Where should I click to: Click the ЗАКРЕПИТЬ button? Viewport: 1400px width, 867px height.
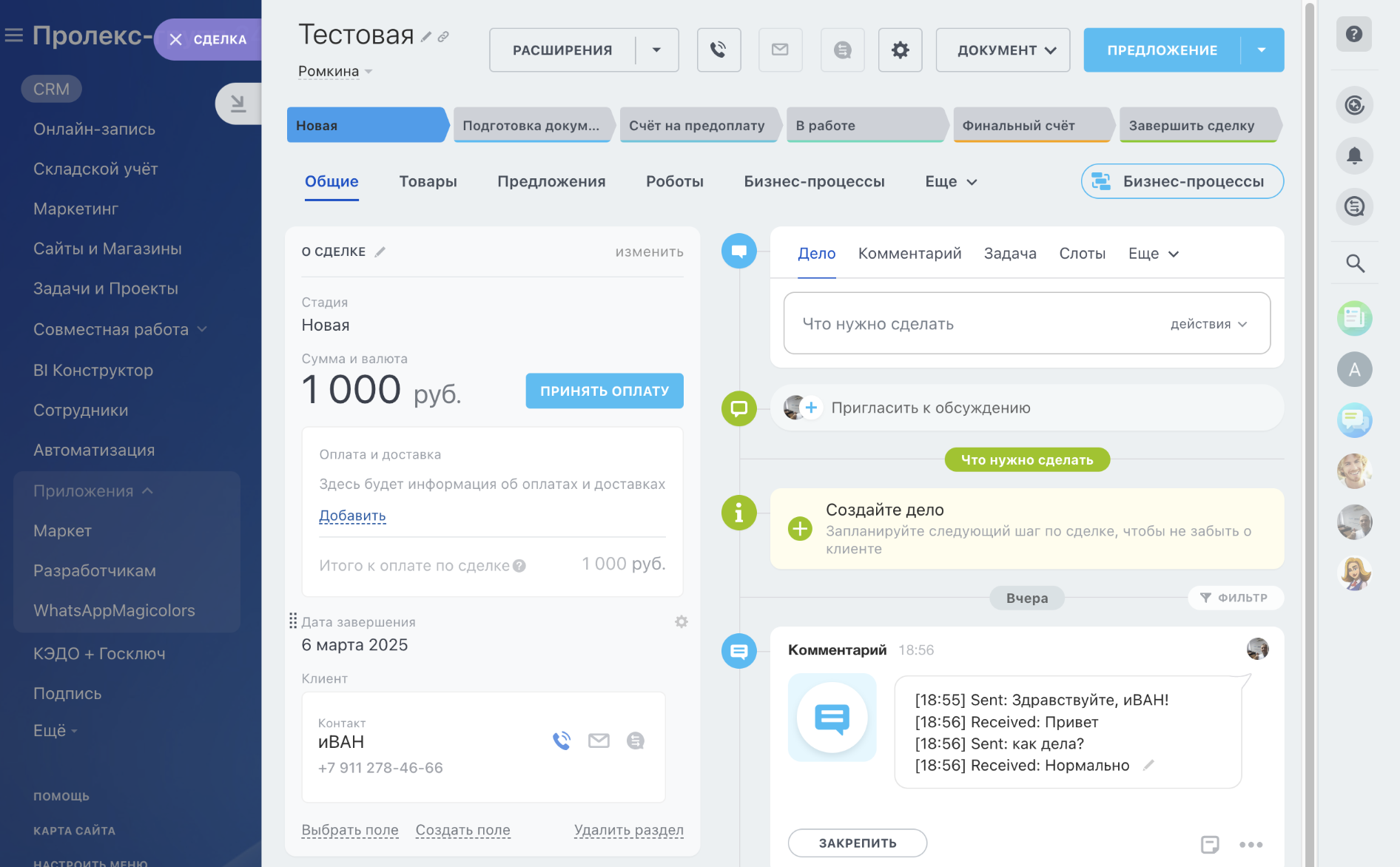(858, 843)
